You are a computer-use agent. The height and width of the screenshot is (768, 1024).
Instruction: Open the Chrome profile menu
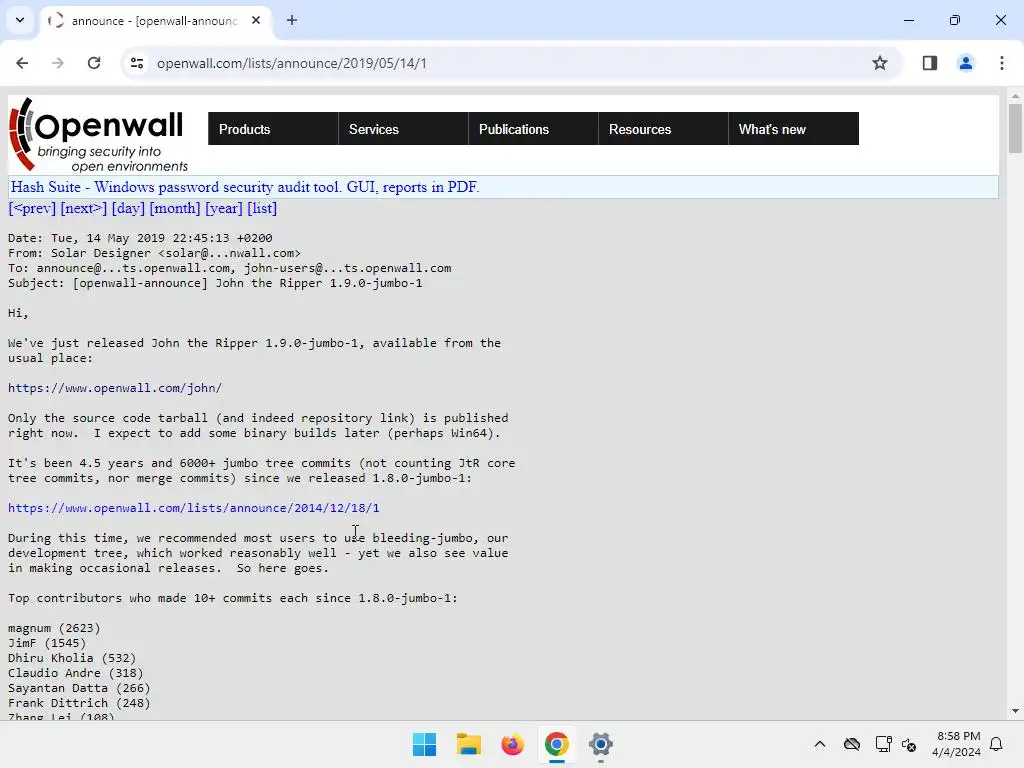click(965, 63)
